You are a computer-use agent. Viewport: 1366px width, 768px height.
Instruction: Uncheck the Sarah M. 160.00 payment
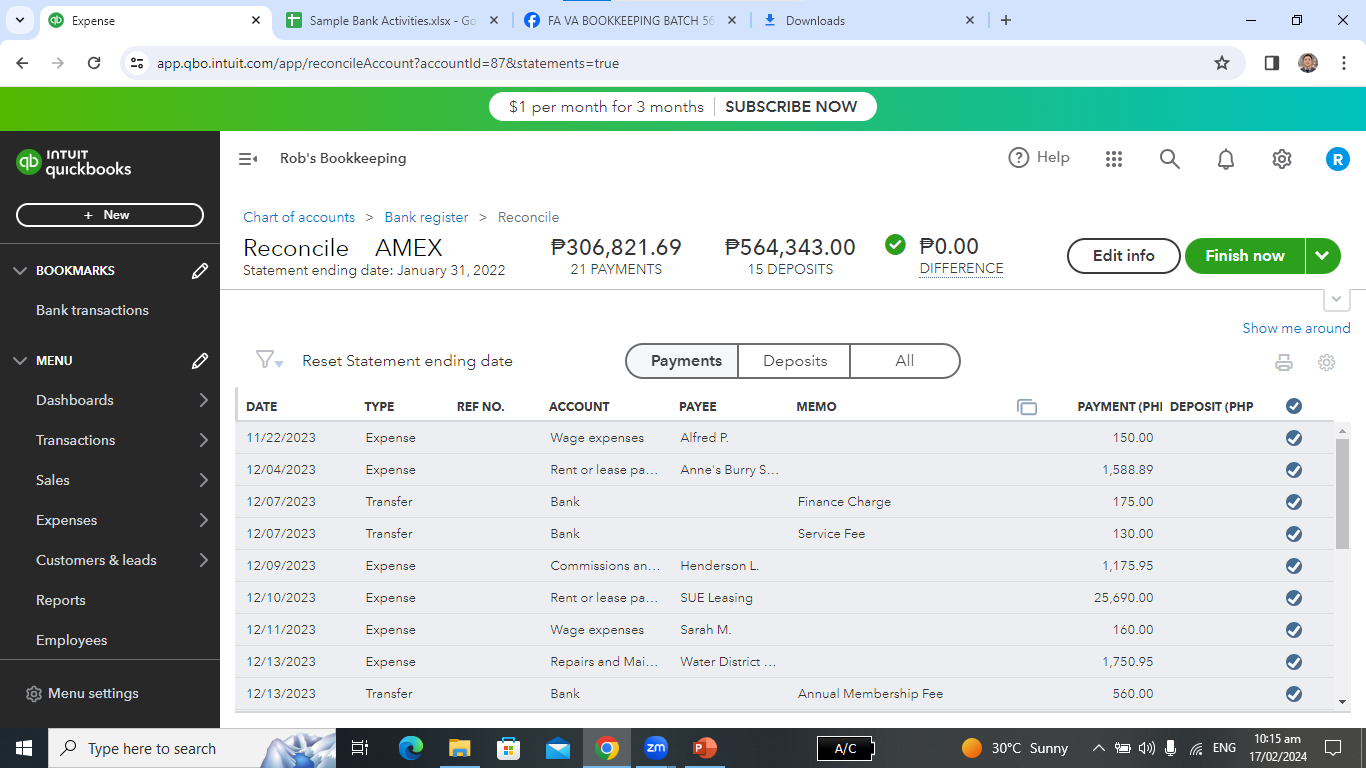coord(1294,630)
